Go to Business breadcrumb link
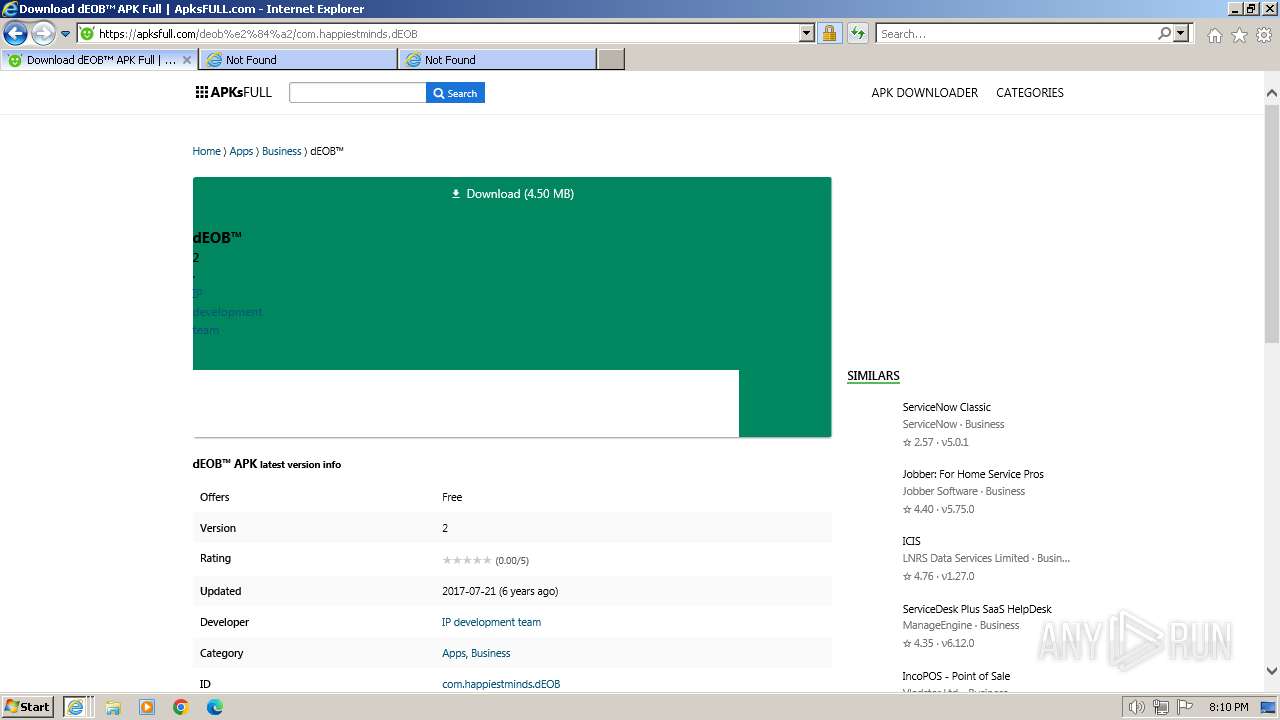 point(281,151)
